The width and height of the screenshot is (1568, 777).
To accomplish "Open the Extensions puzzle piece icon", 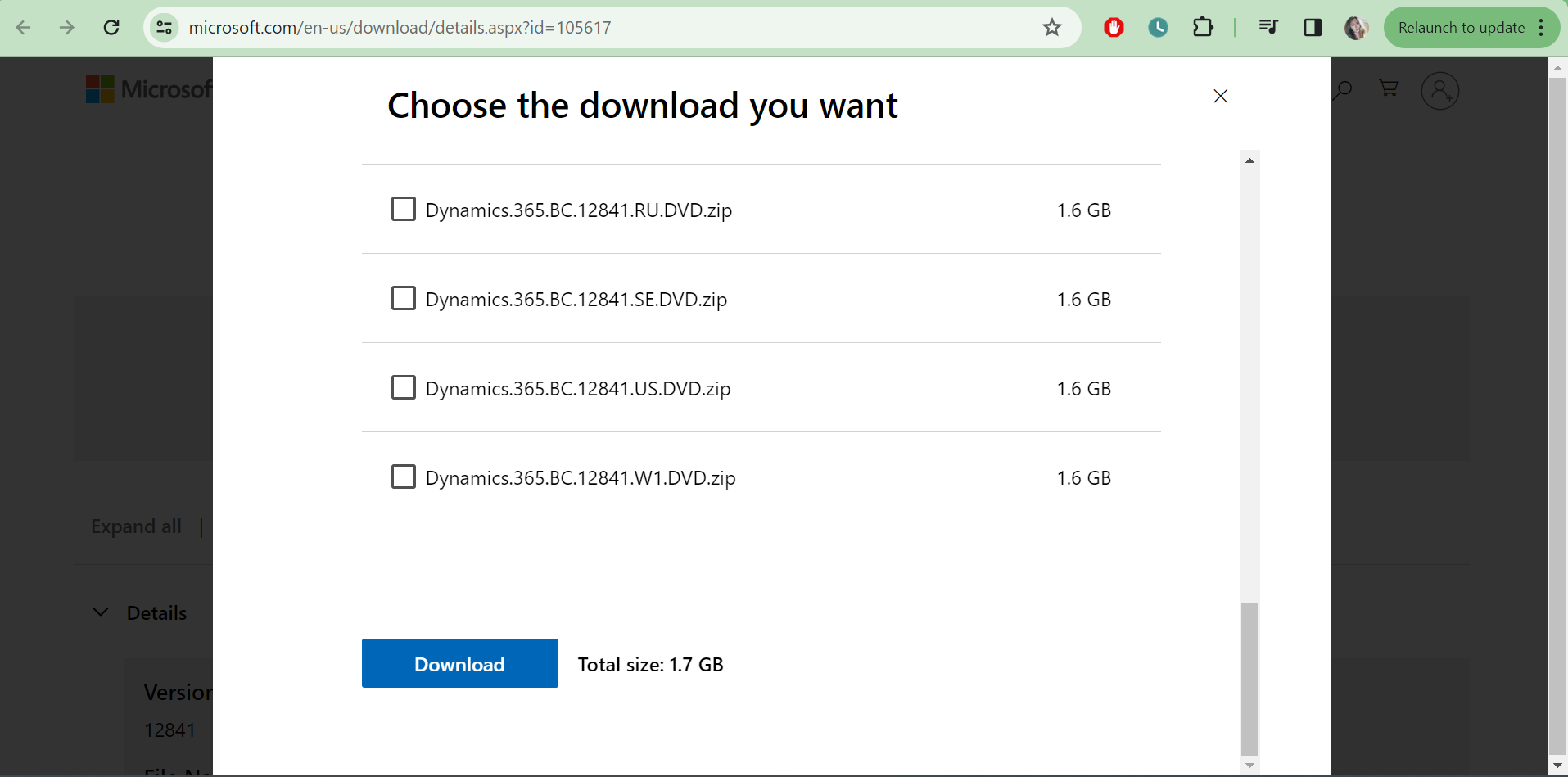I will (x=1202, y=28).
